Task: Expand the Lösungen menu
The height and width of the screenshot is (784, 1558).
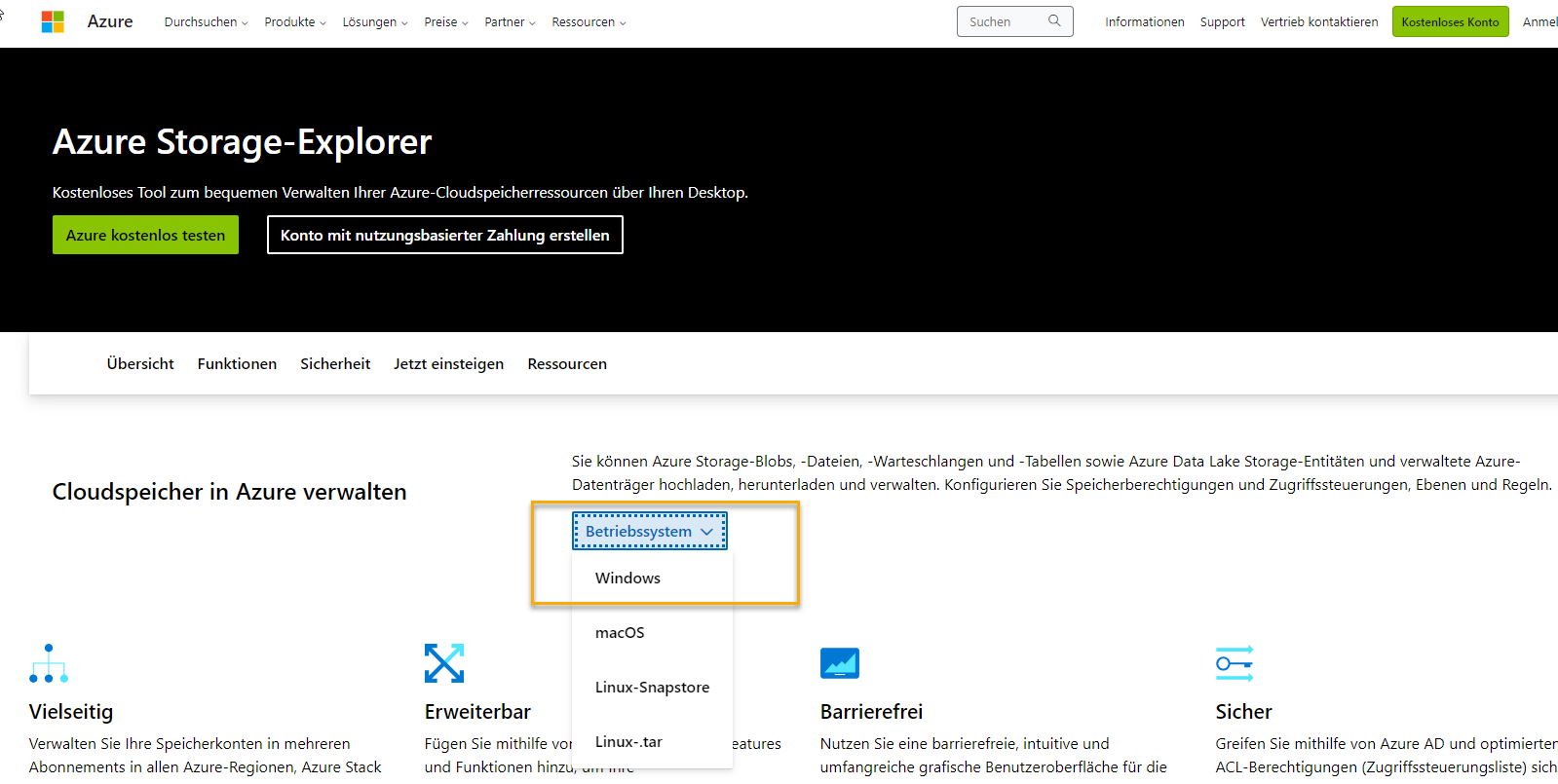Action: [375, 21]
